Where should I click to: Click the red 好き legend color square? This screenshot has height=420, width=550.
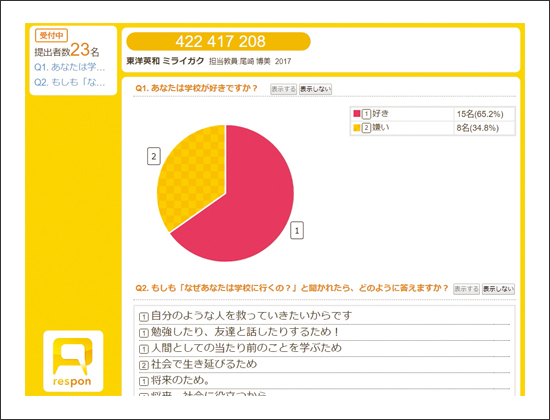click(357, 114)
